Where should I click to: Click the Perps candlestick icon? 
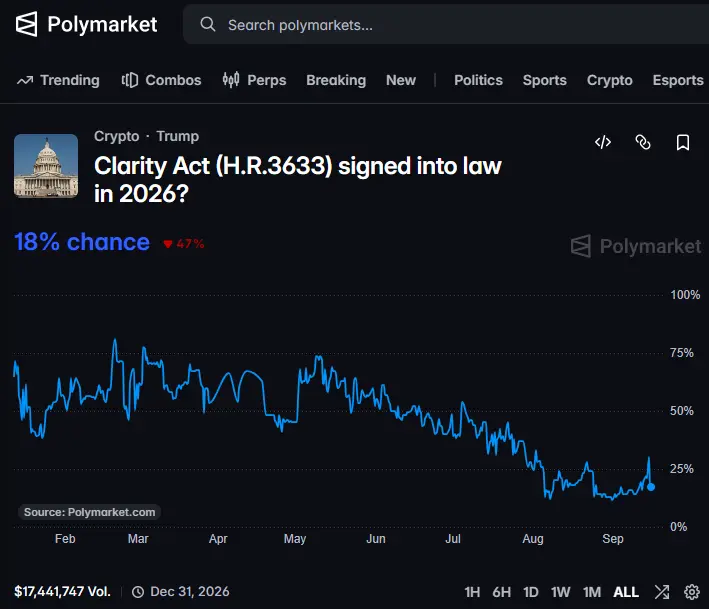tap(231, 80)
